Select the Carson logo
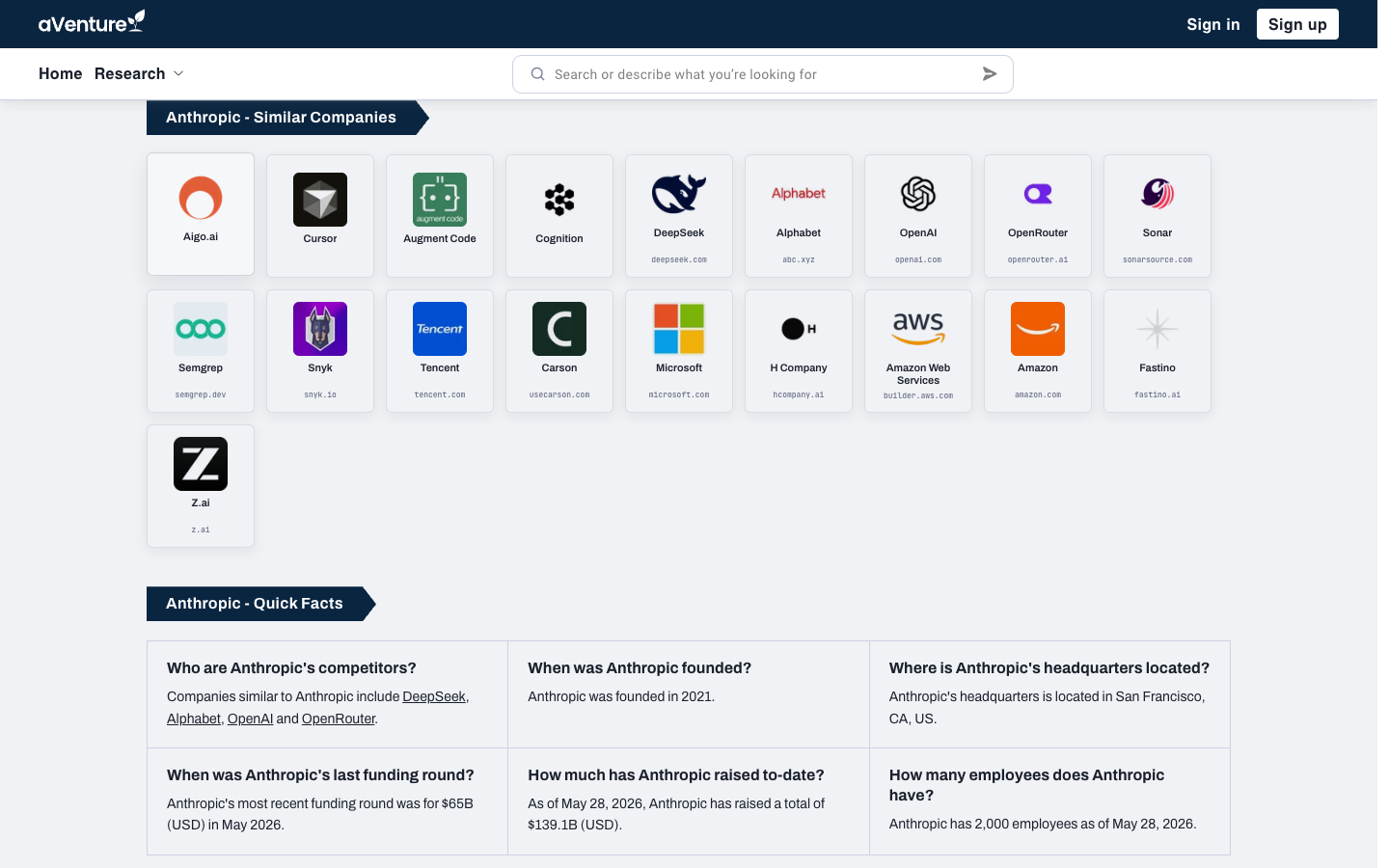Screen dimensions: 1389x868 click(x=559, y=329)
